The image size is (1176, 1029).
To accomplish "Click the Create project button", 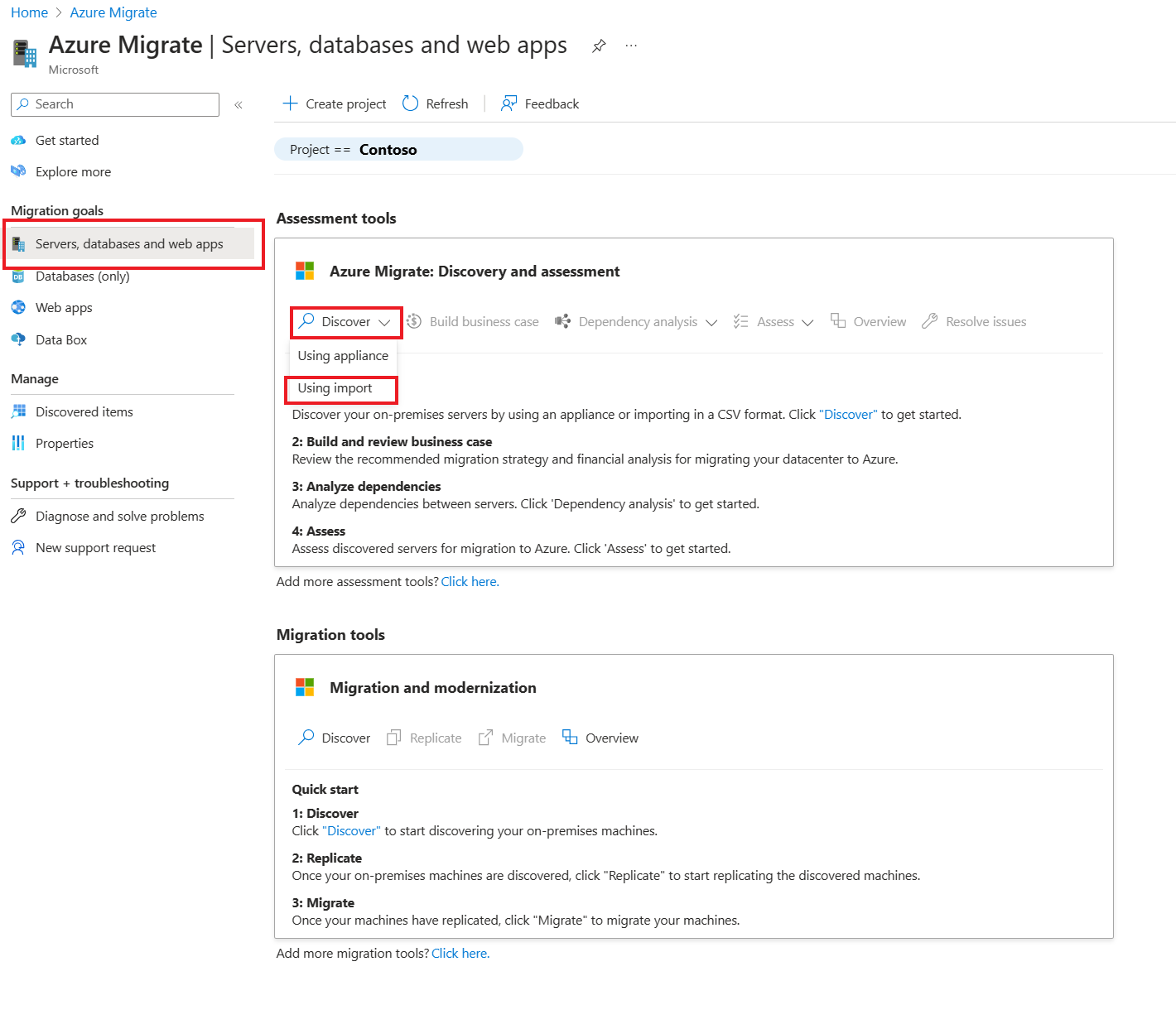I will click(x=335, y=103).
